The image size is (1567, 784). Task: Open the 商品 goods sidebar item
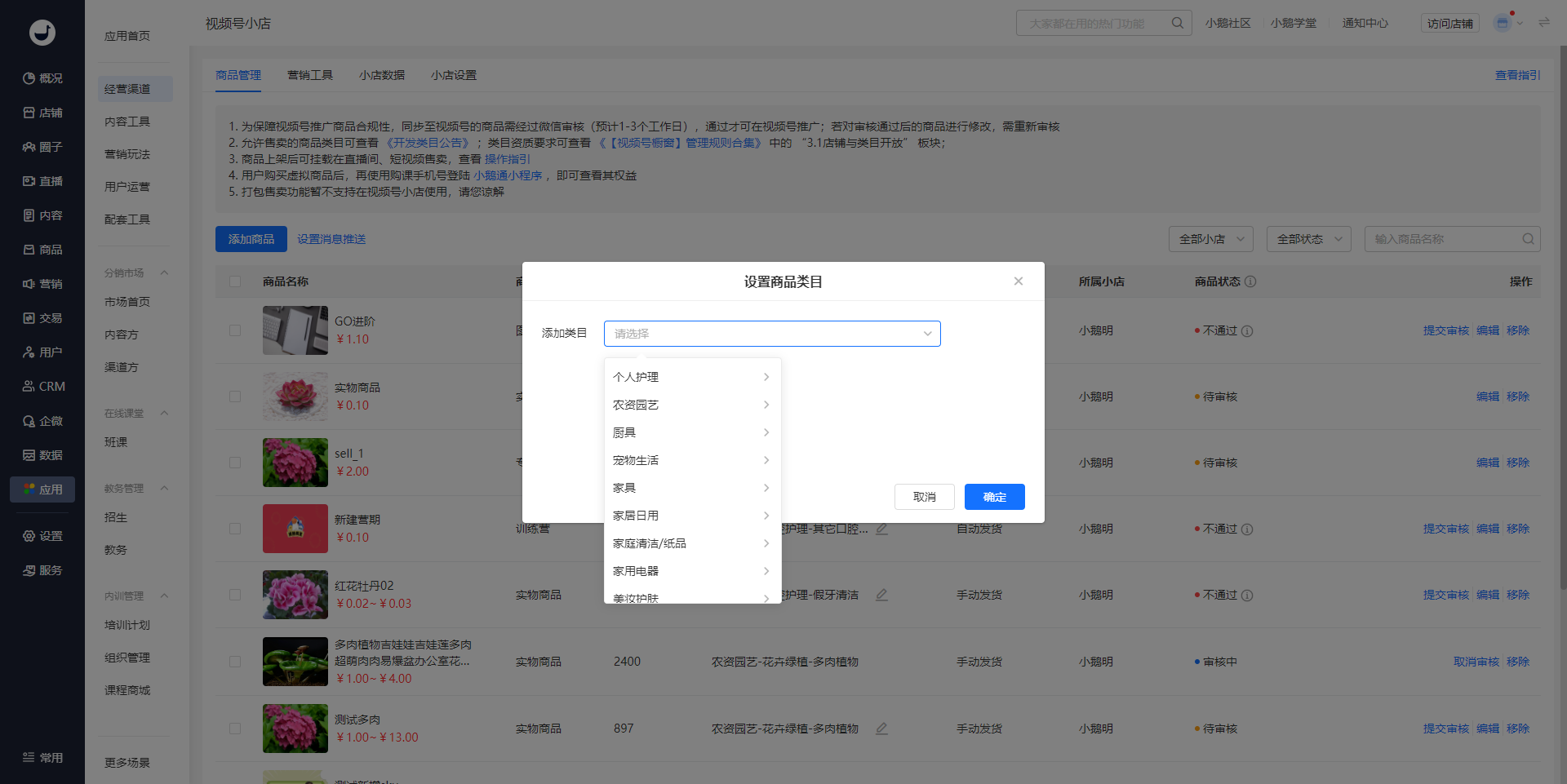tap(42, 250)
